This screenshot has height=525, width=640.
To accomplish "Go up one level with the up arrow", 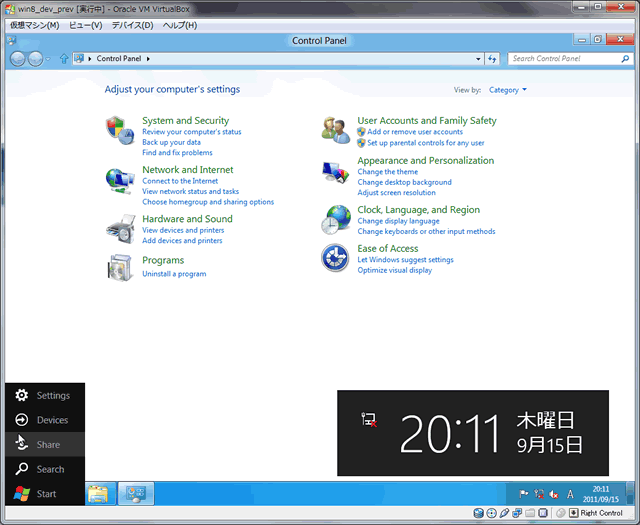I will coord(64,59).
